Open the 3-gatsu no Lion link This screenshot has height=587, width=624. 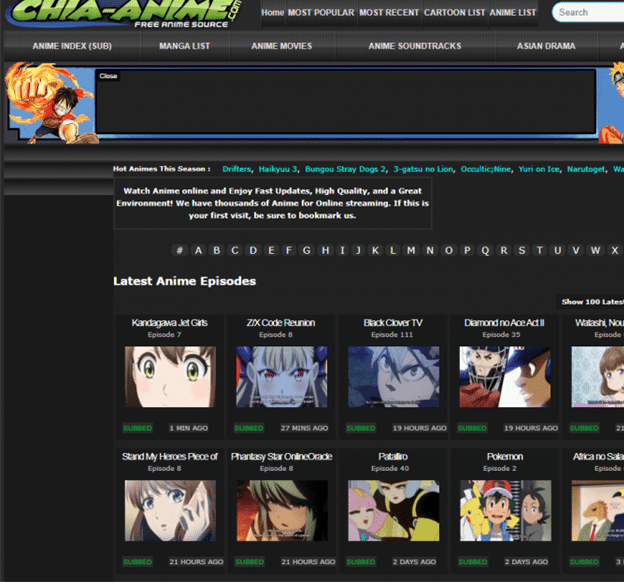point(423,169)
